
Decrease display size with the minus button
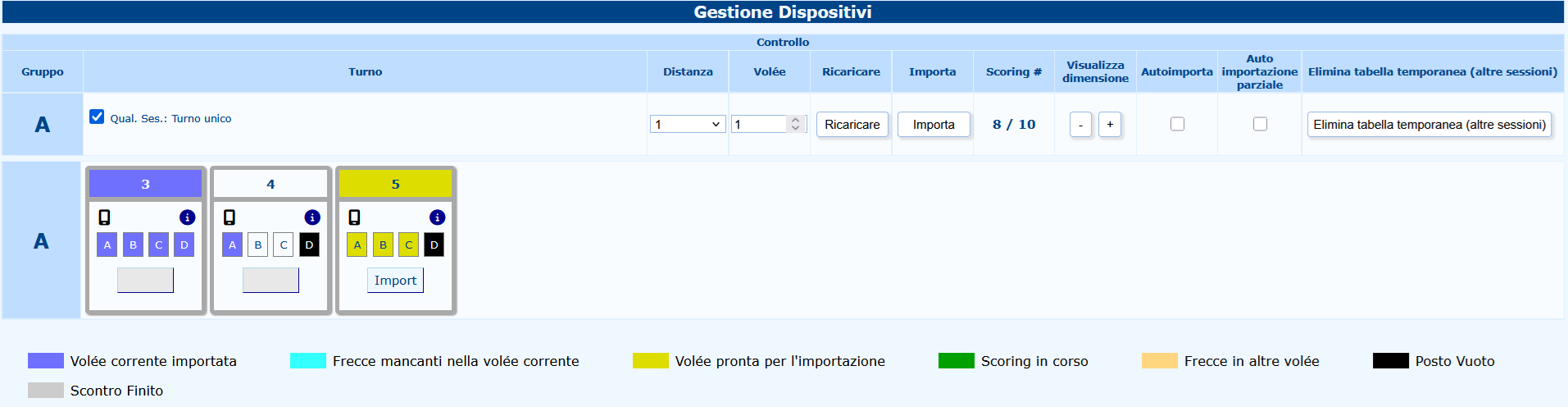(x=1080, y=125)
